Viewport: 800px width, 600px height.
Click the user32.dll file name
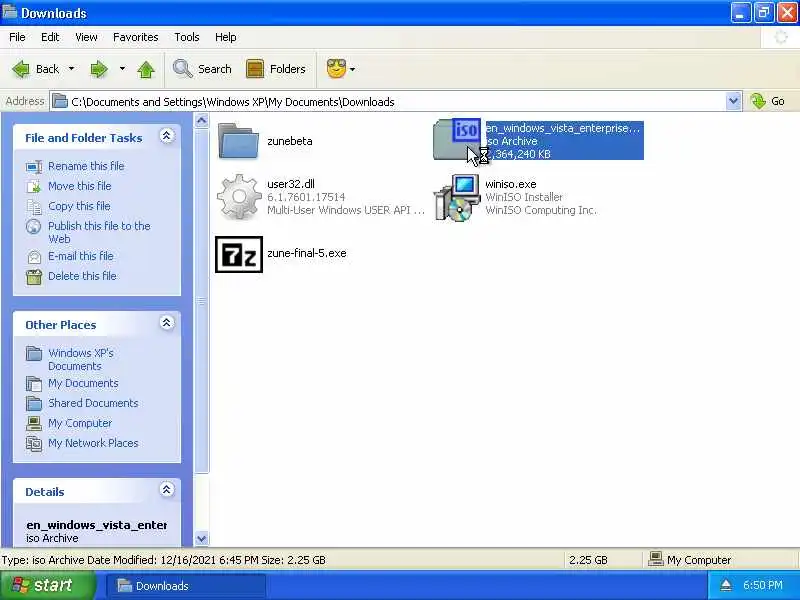(x=291, y=184)
